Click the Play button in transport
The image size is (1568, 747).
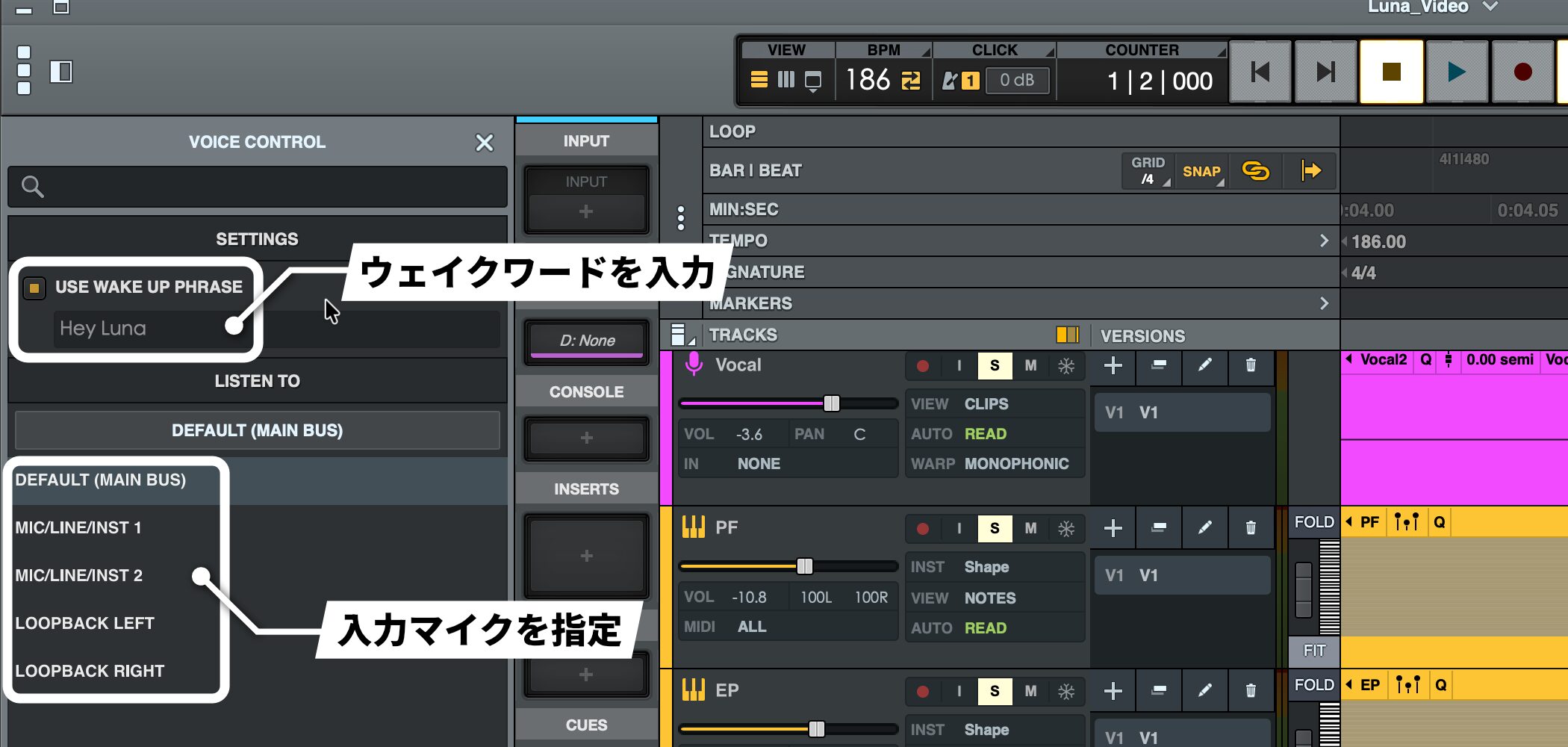(1456, 72)
